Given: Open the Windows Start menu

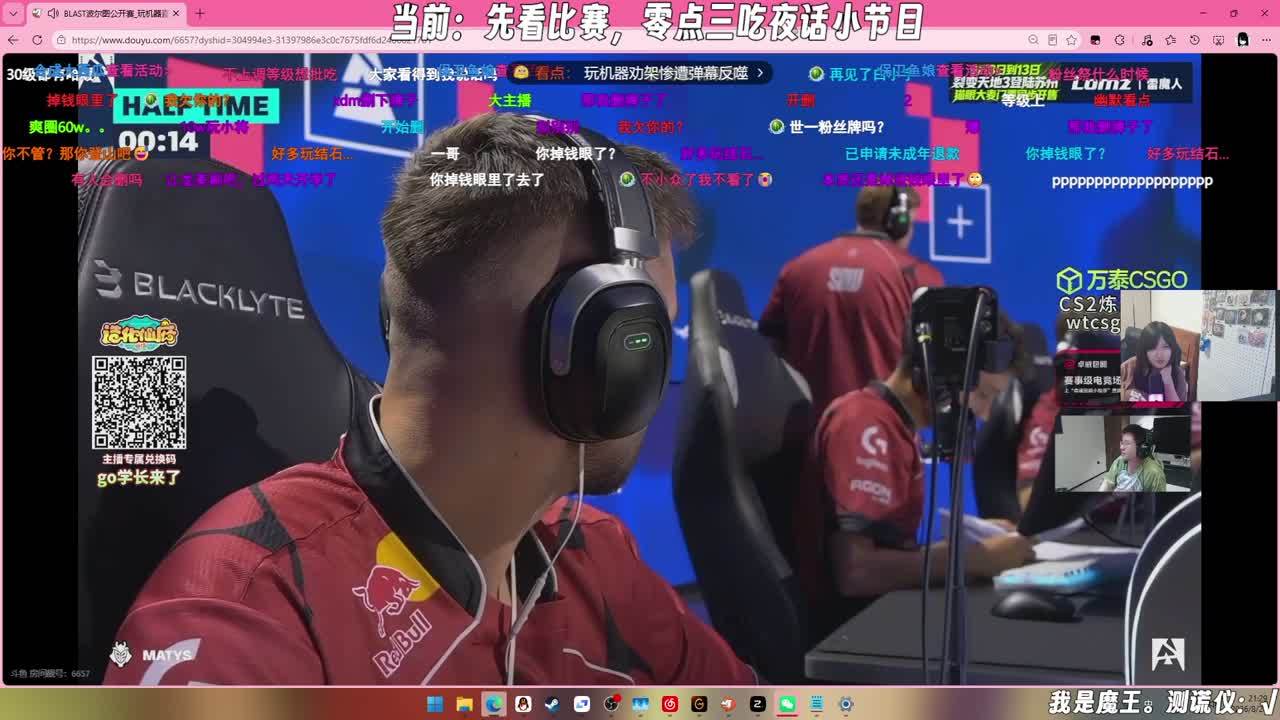Looking at the screenshot, I should (x=435, y=704).
